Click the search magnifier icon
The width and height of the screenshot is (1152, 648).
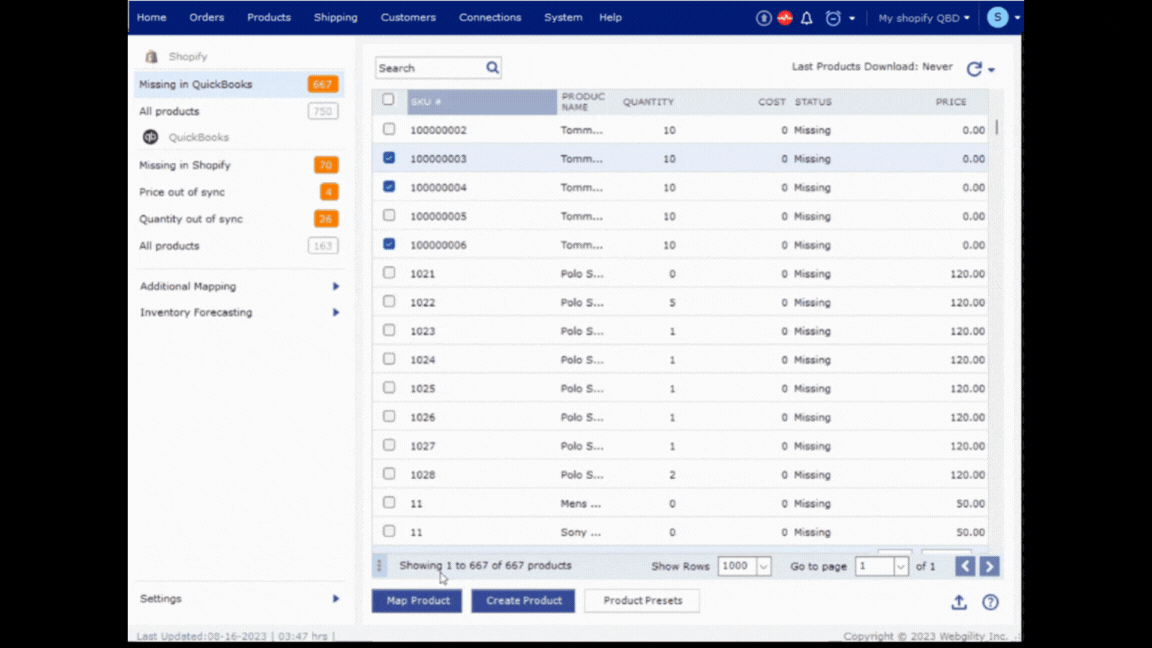[x=492, y=68]
